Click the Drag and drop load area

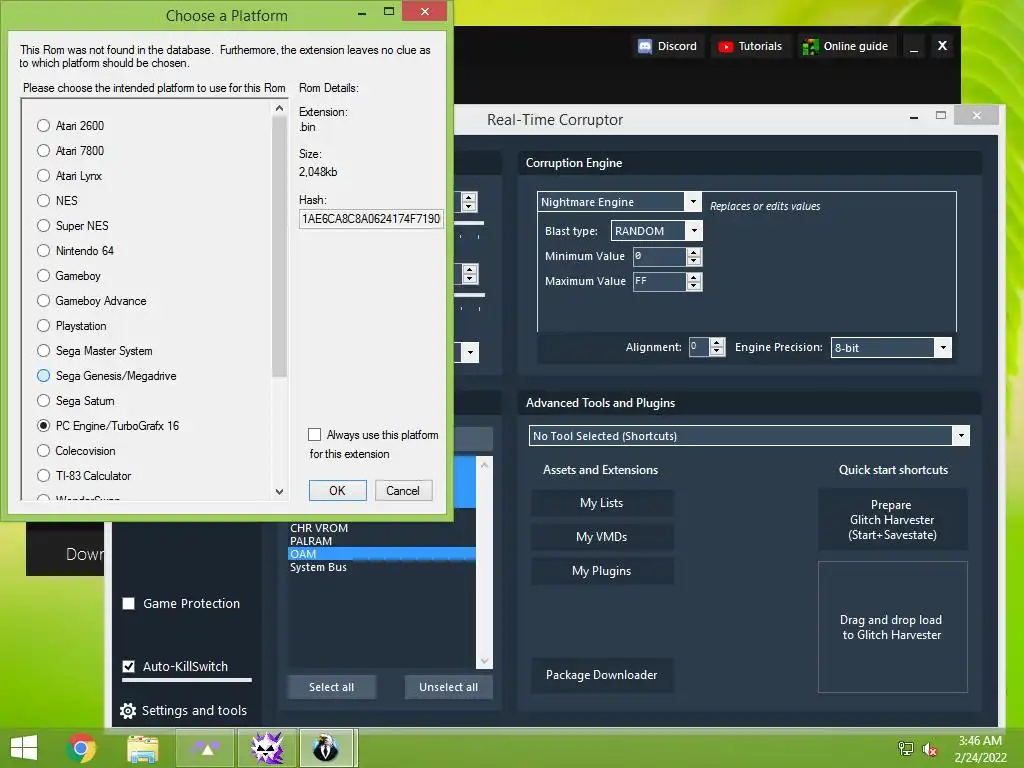(892, 627)
